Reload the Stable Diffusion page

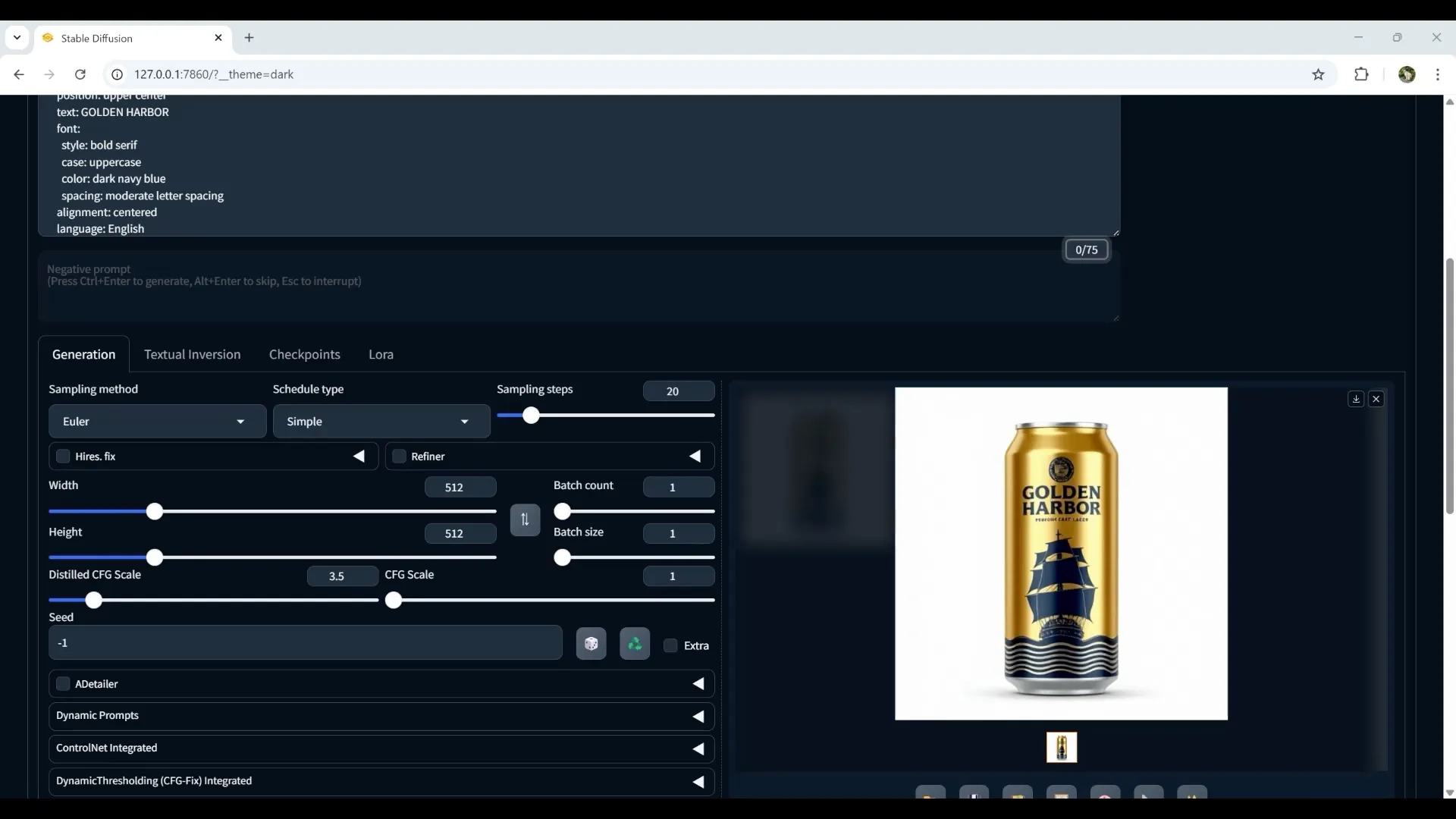[x=80, y=74]
